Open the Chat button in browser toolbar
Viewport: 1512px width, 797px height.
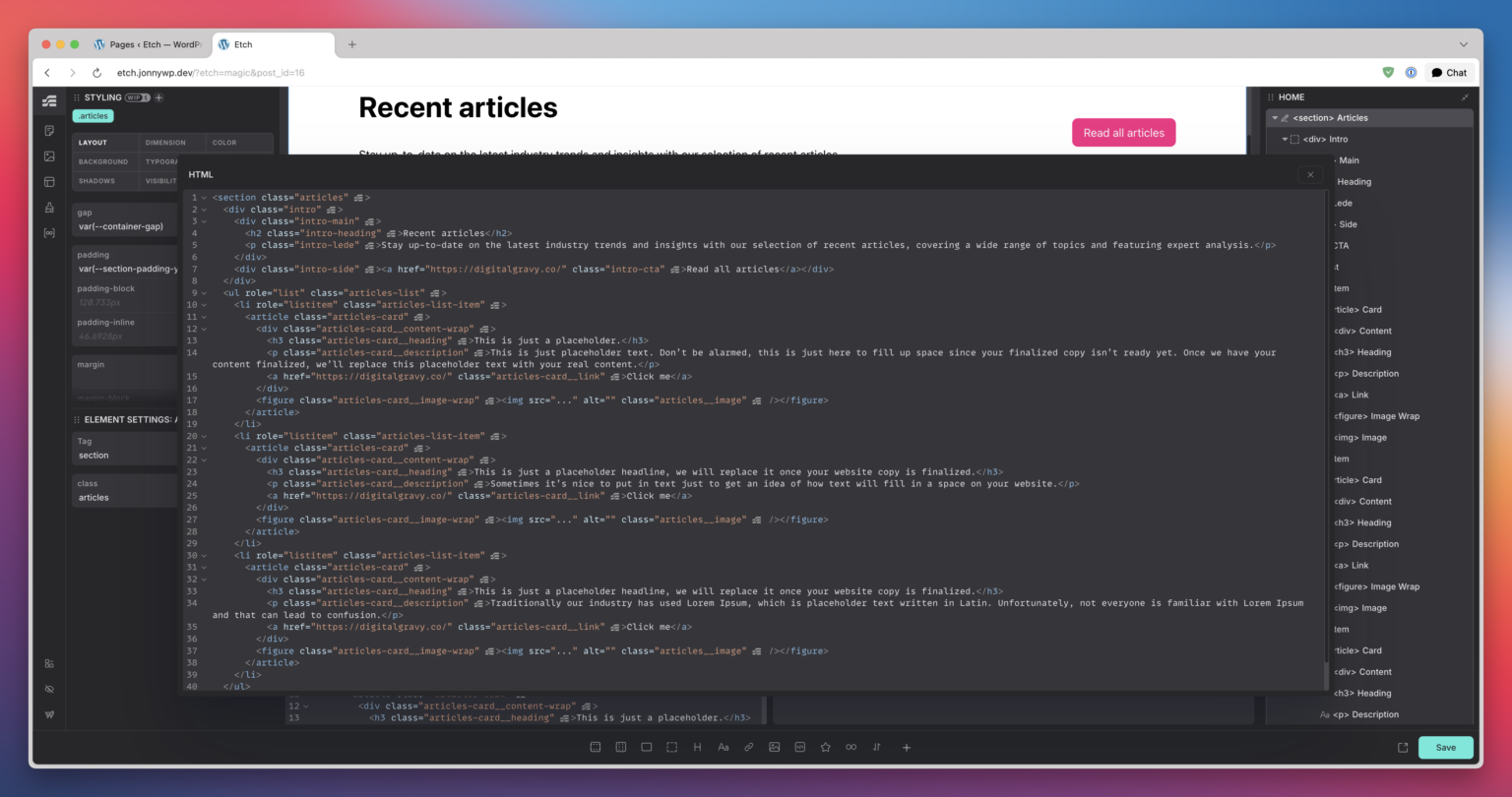1449,73
